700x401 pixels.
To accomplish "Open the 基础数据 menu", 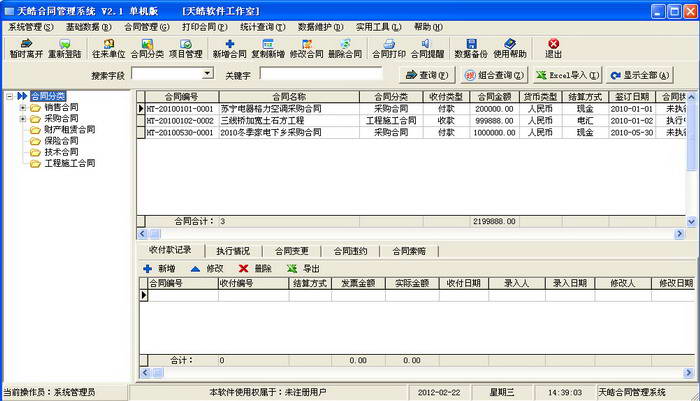I will (x=88, y=27).
